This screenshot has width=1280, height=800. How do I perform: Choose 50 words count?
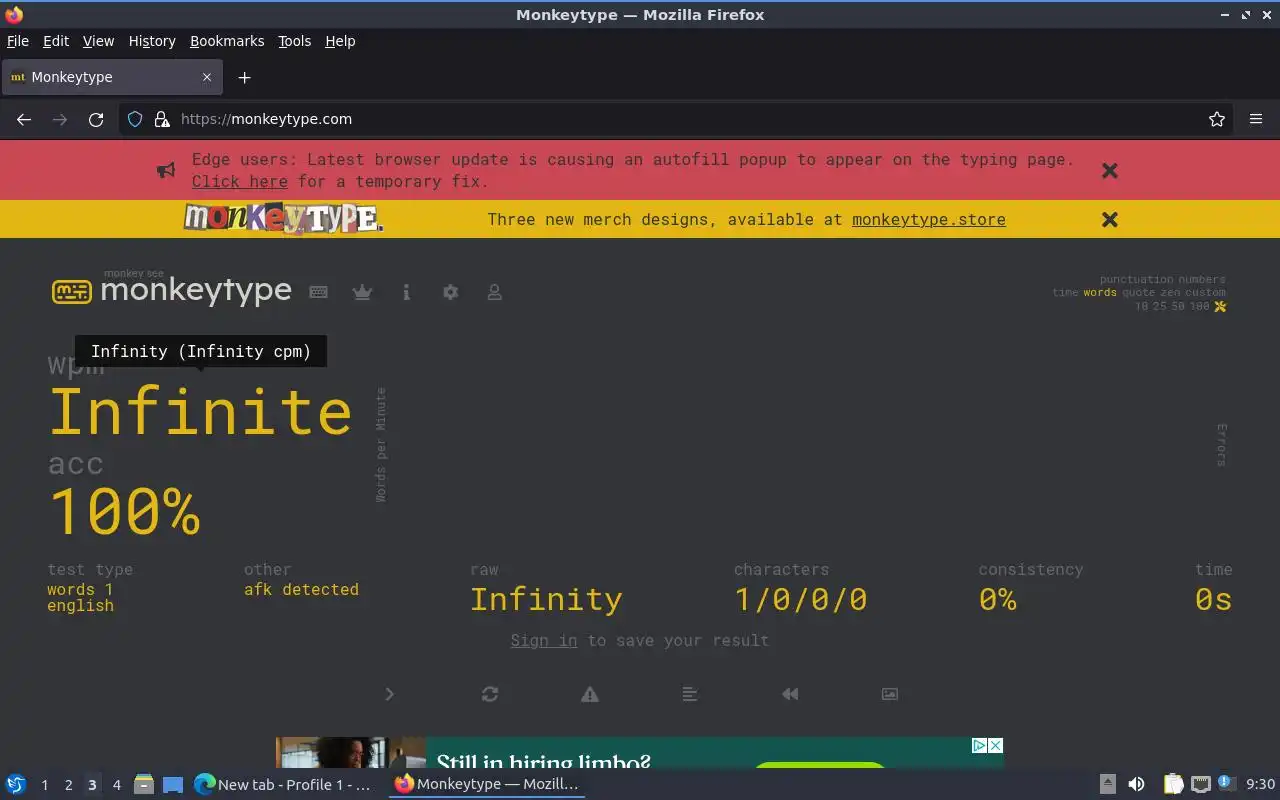[x=1178, y=307]
